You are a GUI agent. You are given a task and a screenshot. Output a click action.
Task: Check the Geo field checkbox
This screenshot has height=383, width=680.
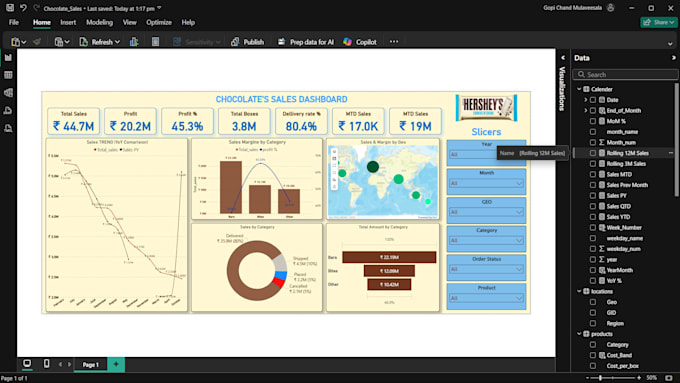(593, 302)
